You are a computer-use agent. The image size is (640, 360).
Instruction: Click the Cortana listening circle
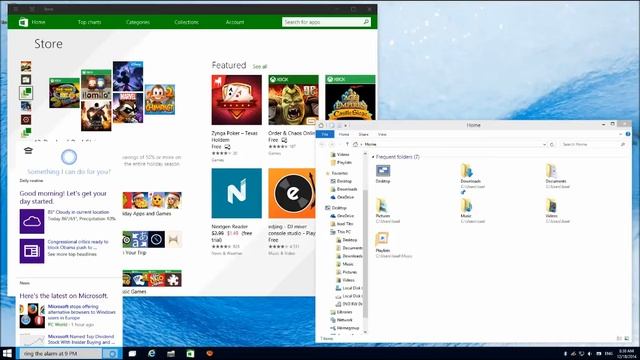tap(69, 157)
